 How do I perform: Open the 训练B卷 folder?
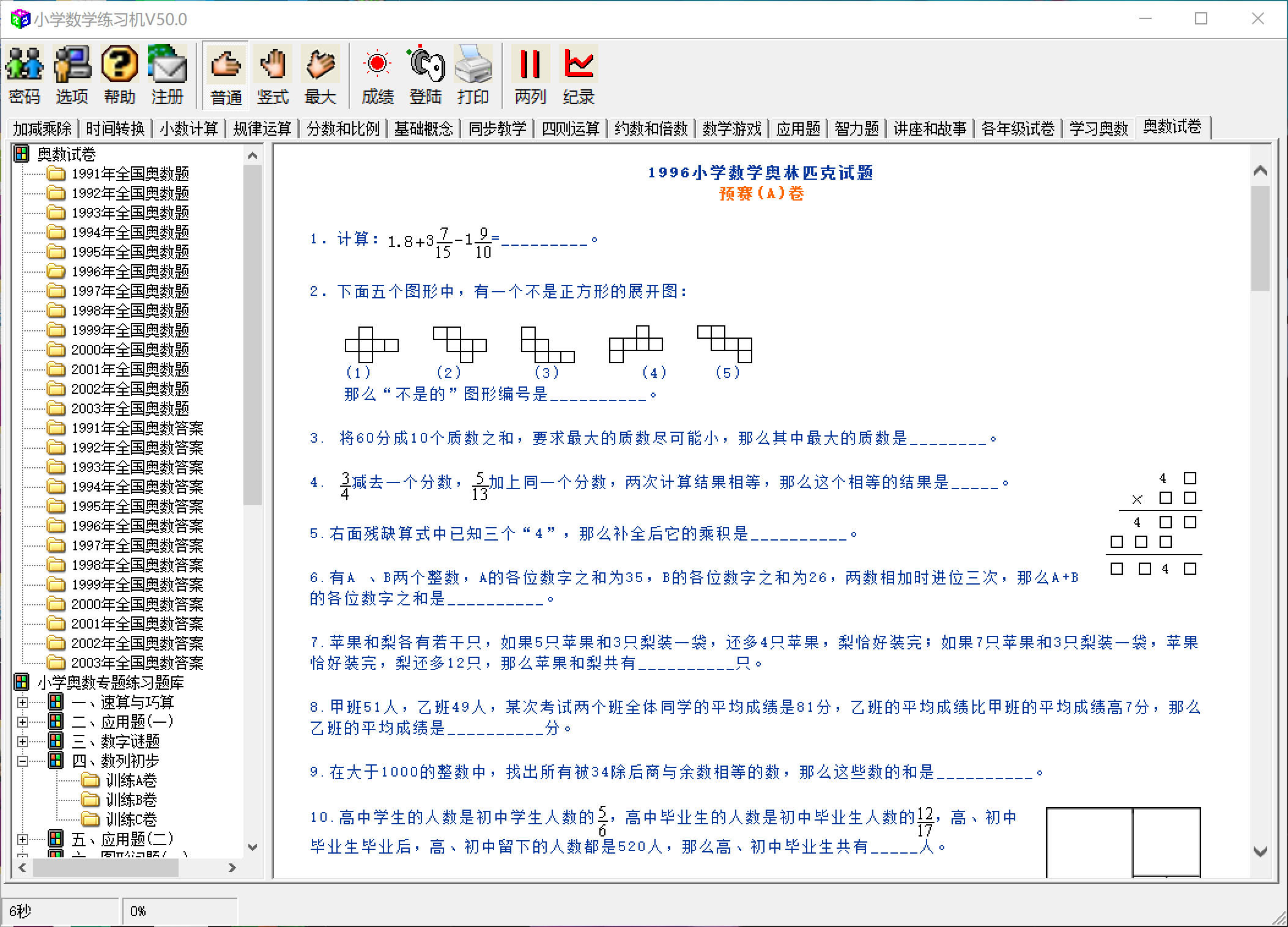coord(120,799)
